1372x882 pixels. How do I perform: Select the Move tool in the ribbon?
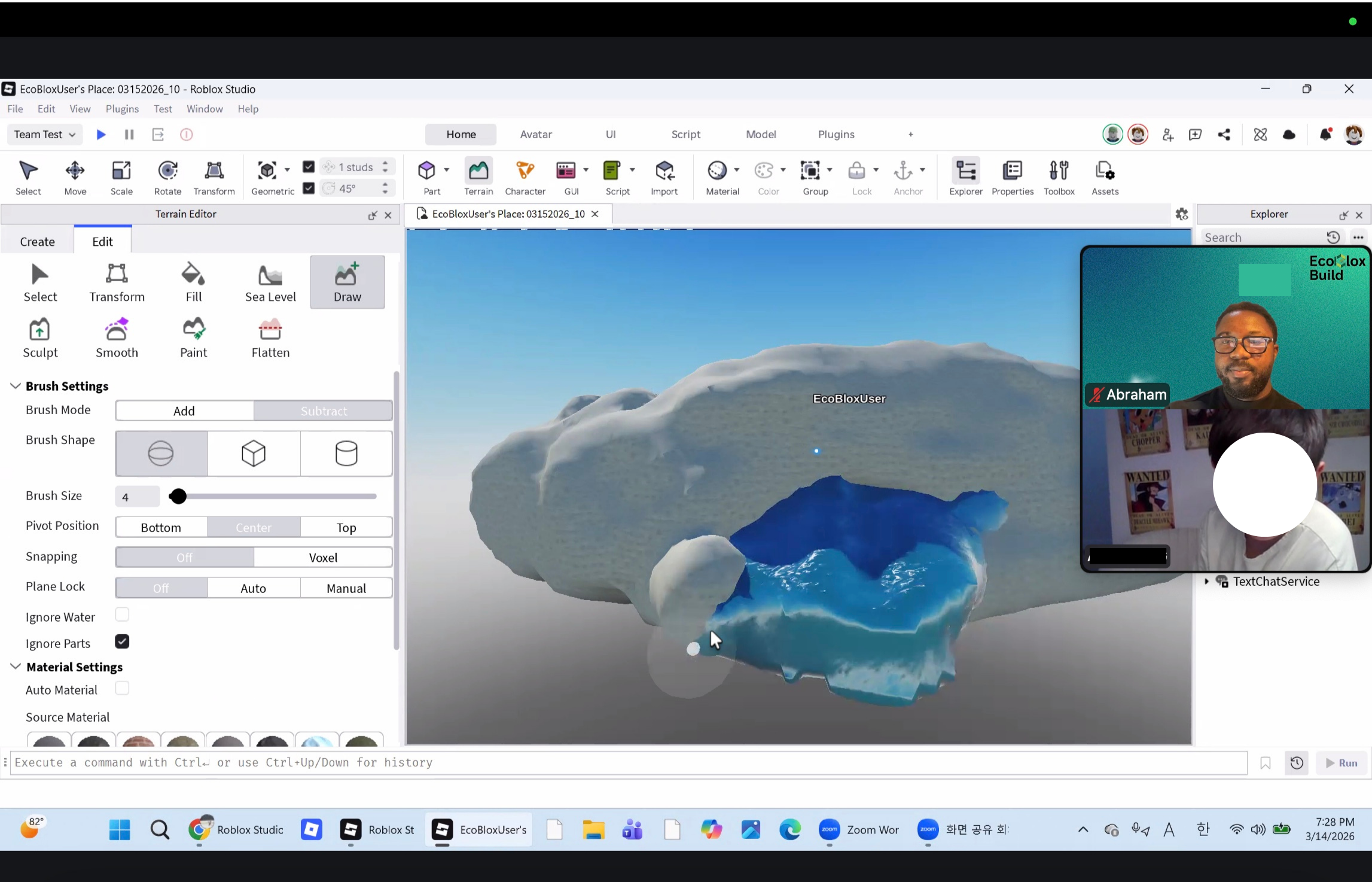pos(75,177)
